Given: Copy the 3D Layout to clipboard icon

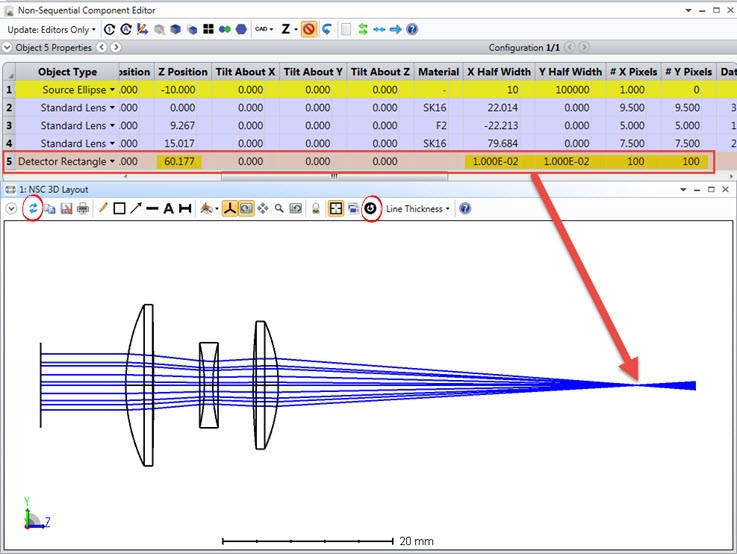Looking at the screenshot, I should pos(50,209).
